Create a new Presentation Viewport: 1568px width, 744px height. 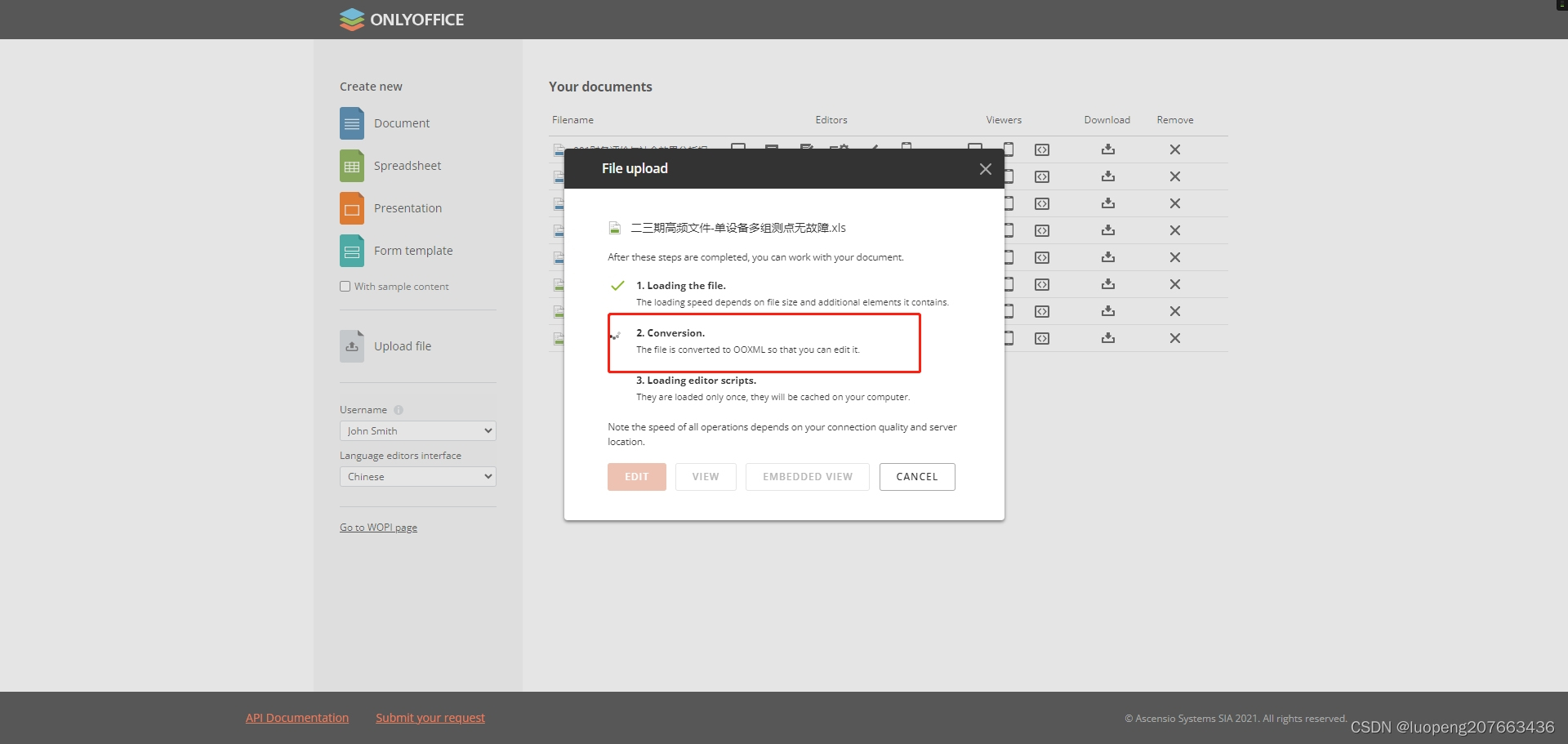point(391,208)
